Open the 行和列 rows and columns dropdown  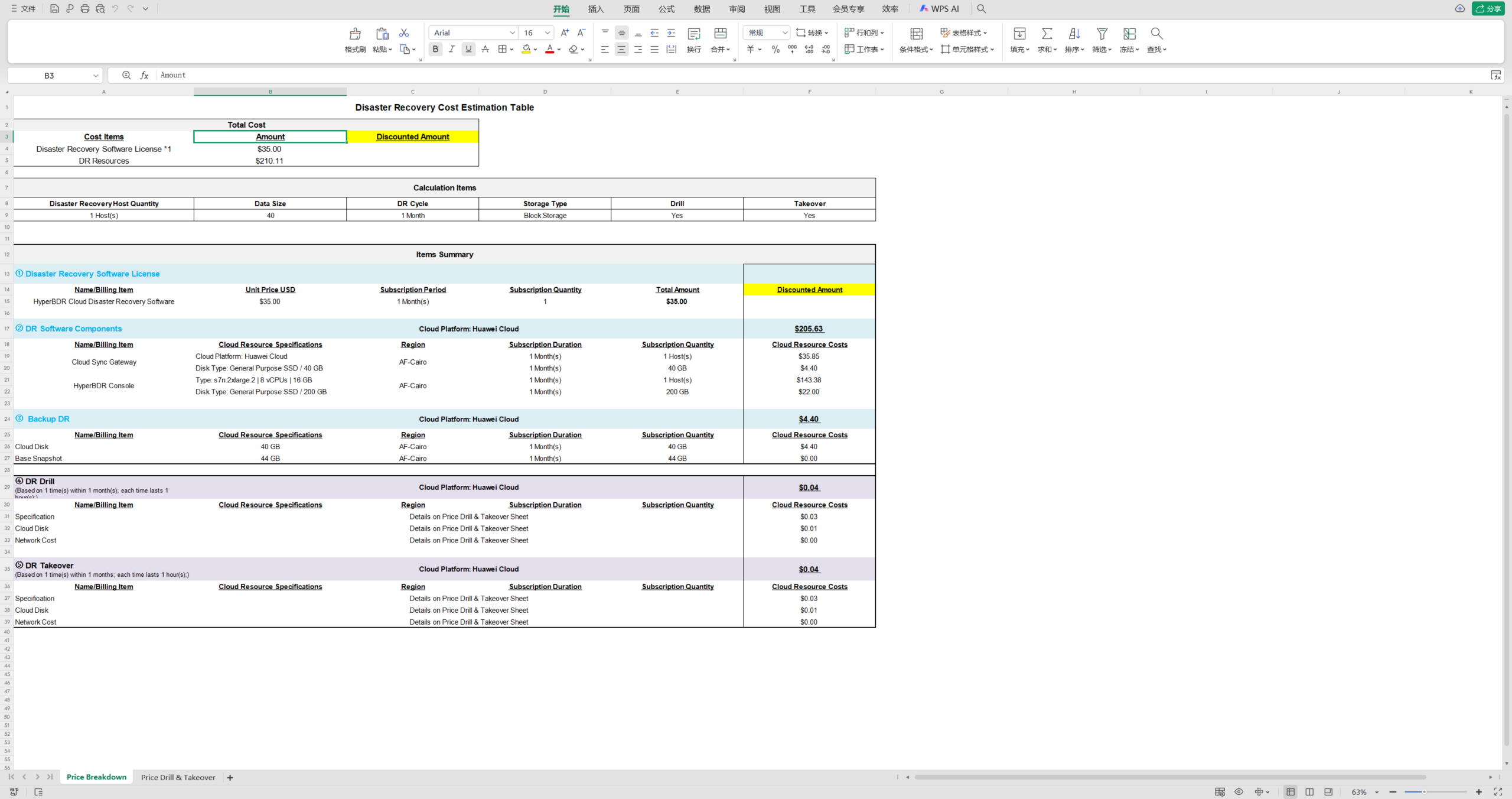[x=864, y=33]
